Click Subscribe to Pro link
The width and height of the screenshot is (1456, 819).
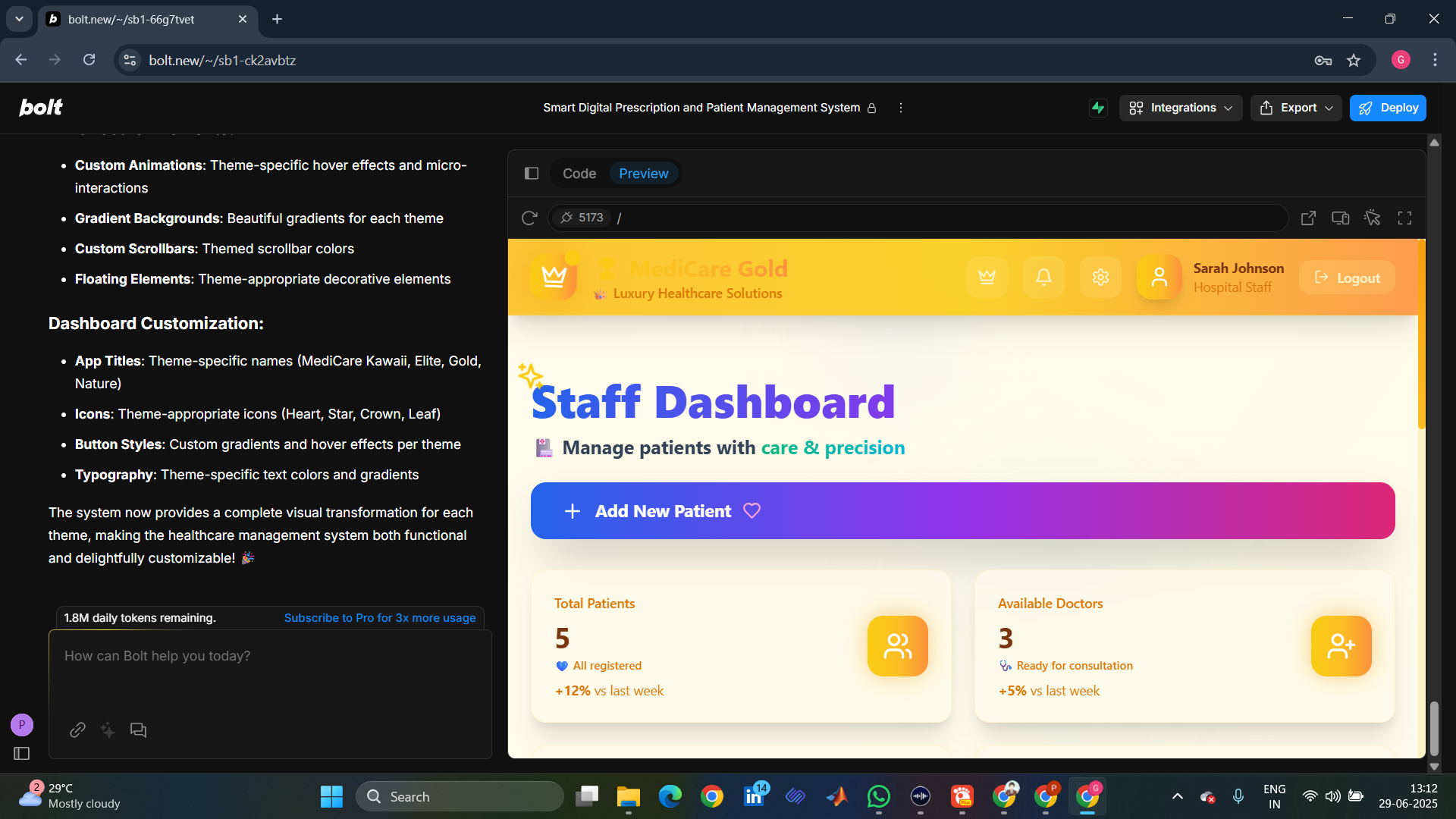(x=379, y=618)
